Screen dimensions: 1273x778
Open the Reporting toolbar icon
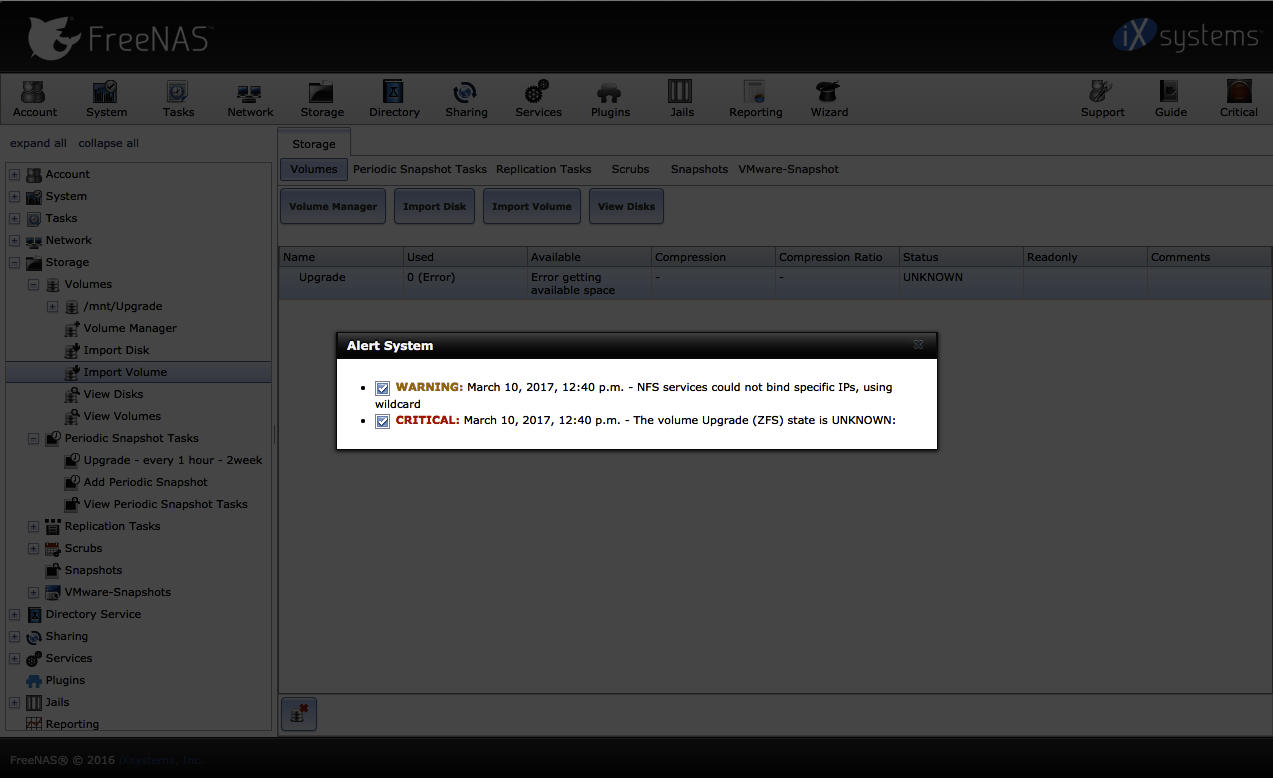pyautogui.click(x=755, y=99)
